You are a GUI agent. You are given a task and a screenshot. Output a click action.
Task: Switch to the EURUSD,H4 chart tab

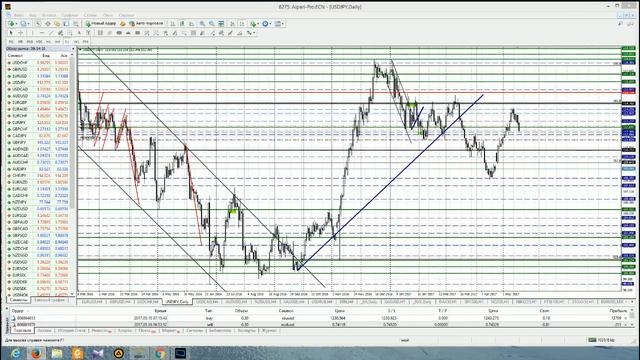(x=92, y=302)
